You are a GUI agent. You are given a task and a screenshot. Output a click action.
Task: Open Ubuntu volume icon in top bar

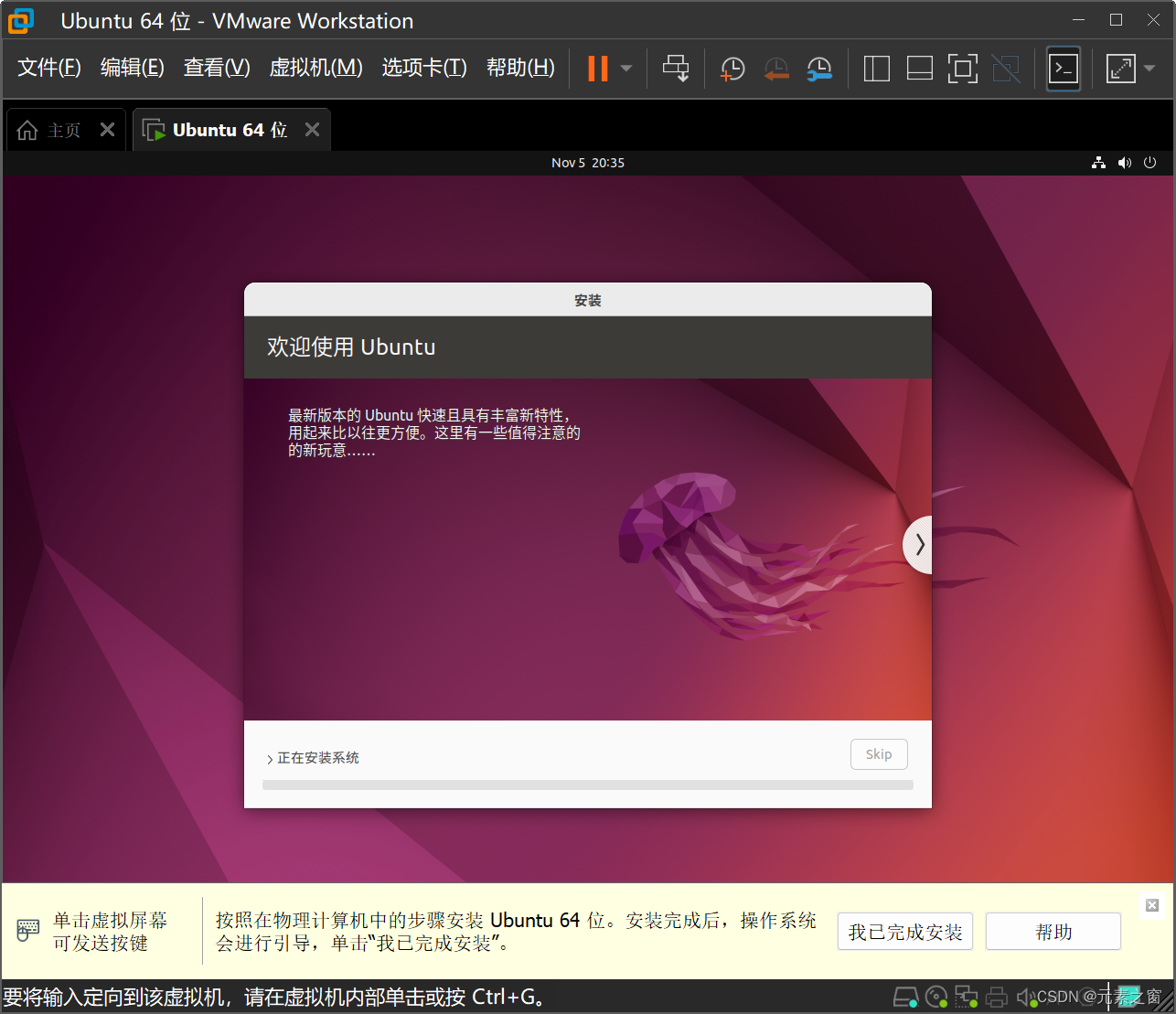click(x=1125, y=163)
